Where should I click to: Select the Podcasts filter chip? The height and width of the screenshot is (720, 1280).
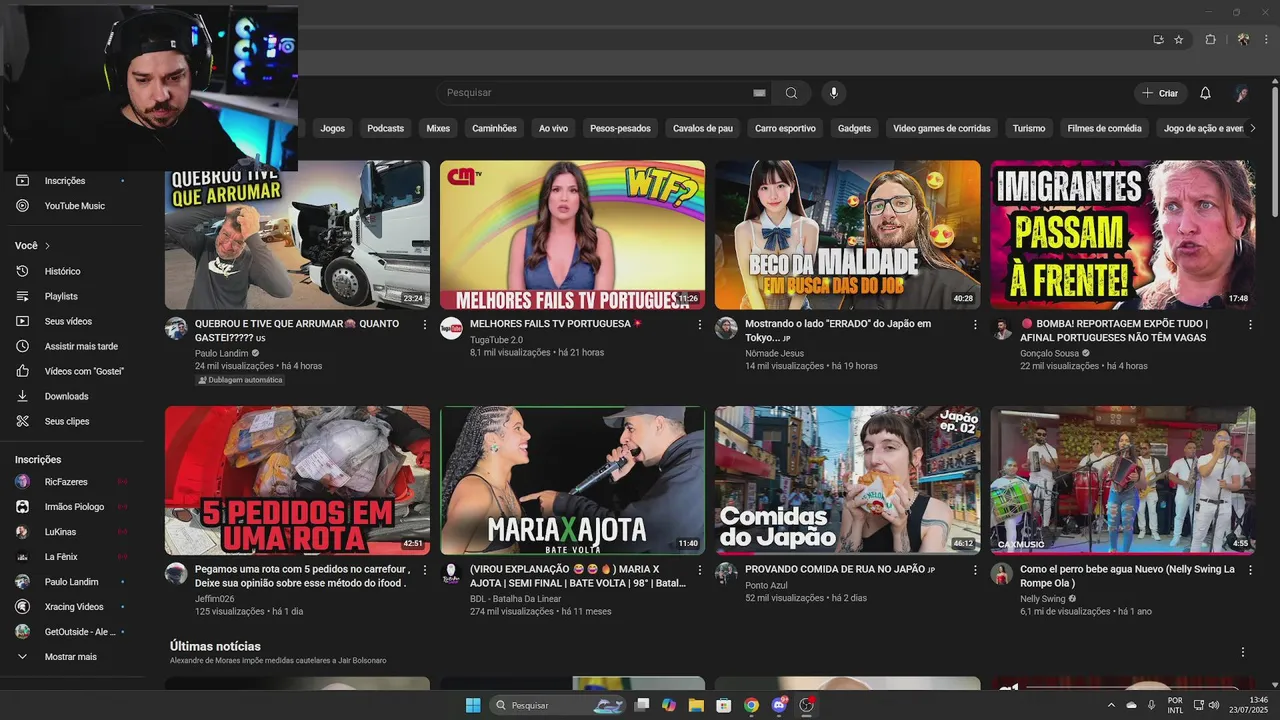pyautogui.click(x=385, y=128)
